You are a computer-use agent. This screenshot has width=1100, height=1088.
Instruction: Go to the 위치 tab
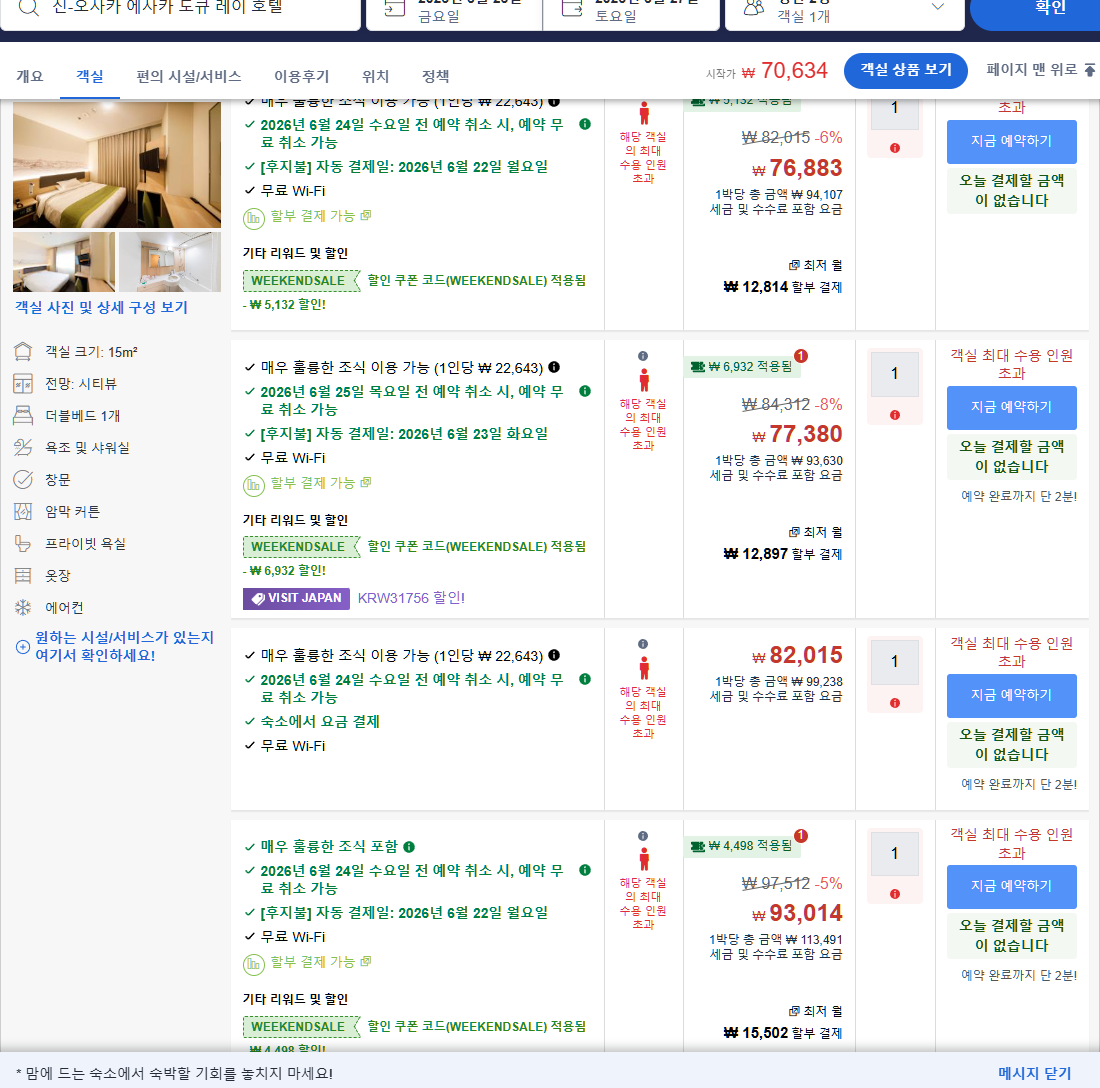(375, 76)
